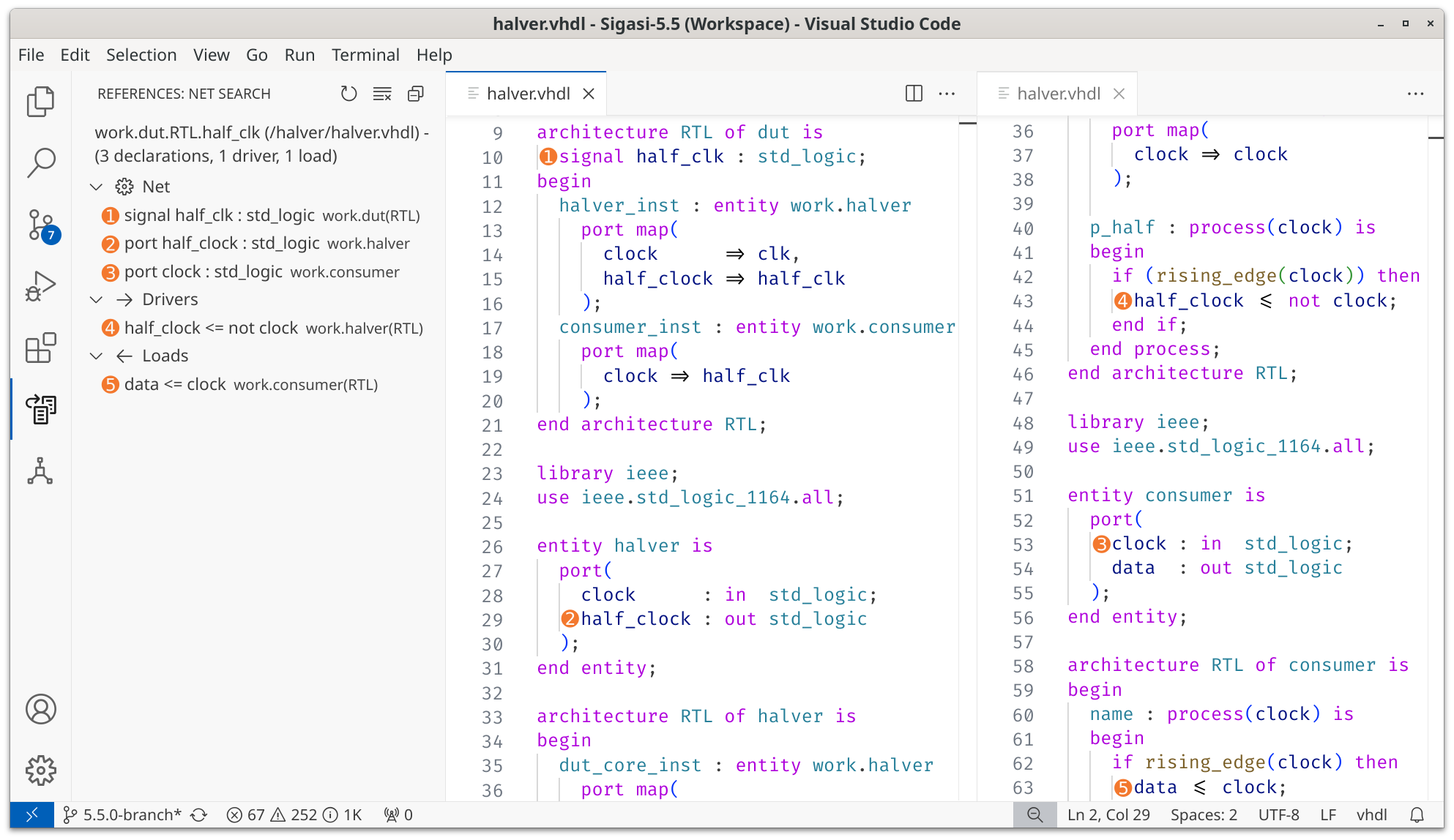Select the left halver.vhdl editor tab
1454x840 pixels.
tap(526, 94)
